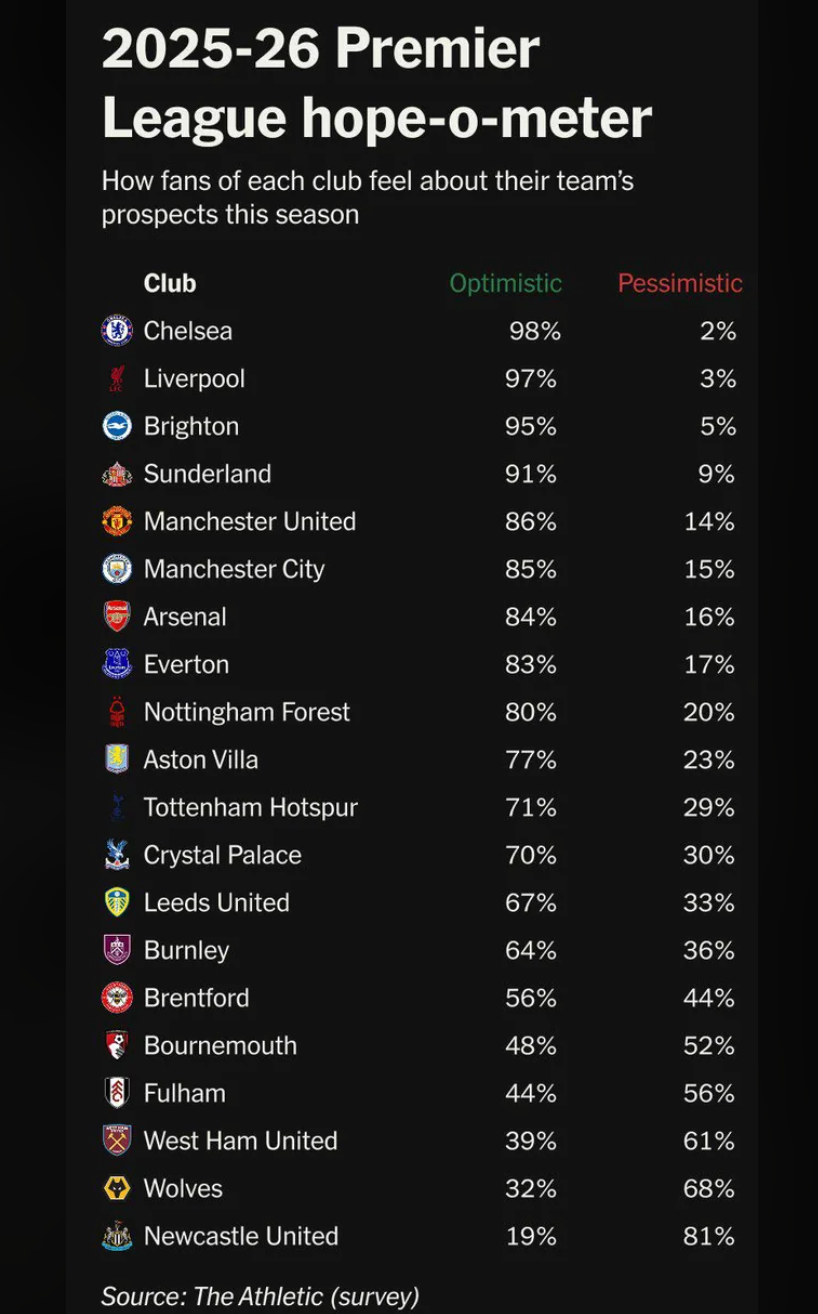Click the Fulham club crest icon
The height and width of the screenshot is (1314, 818).
click(x=117, y=1093)
